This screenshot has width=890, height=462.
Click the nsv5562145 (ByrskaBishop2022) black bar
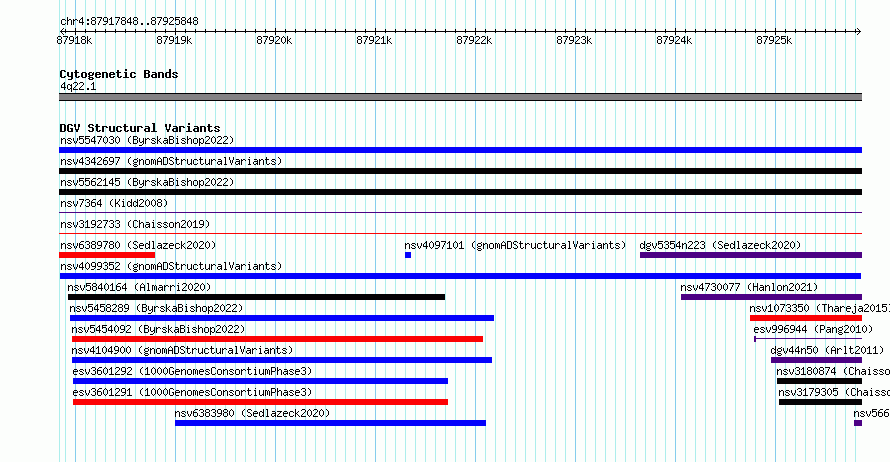pyautogui.click(x=460, y=192)
